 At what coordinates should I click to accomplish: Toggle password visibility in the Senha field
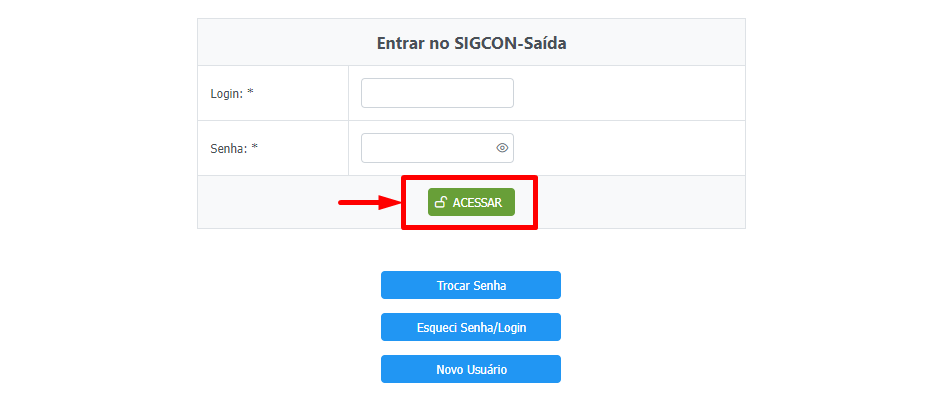click(502, 148)
